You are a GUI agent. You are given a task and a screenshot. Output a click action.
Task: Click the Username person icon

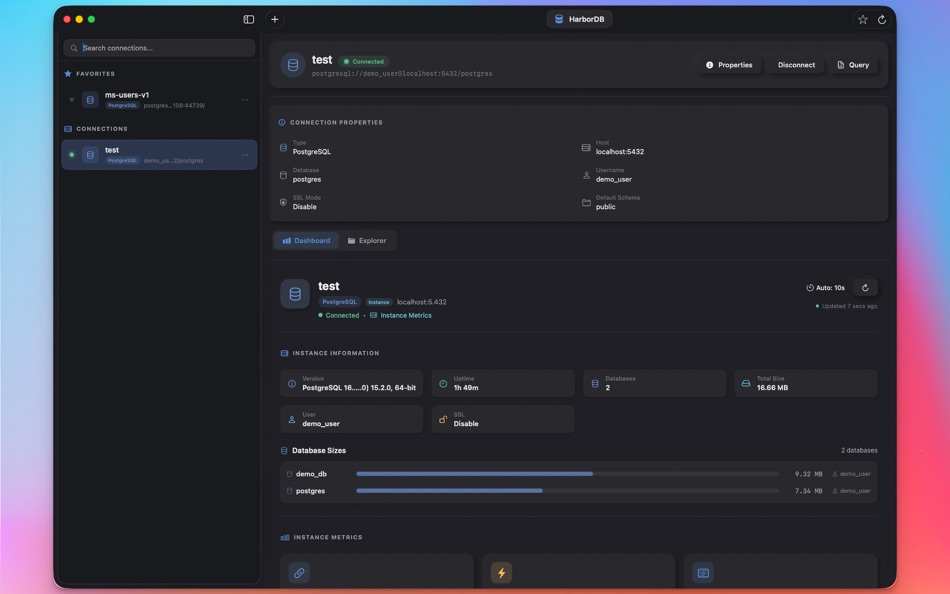click(x=586, y=175)
